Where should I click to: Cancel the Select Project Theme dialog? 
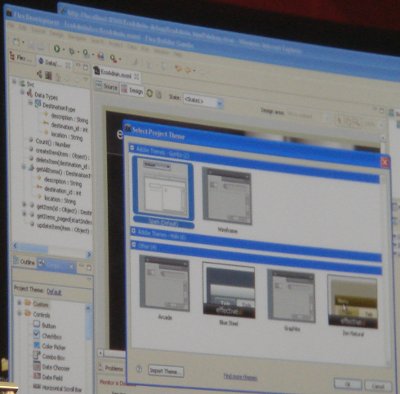378,386
